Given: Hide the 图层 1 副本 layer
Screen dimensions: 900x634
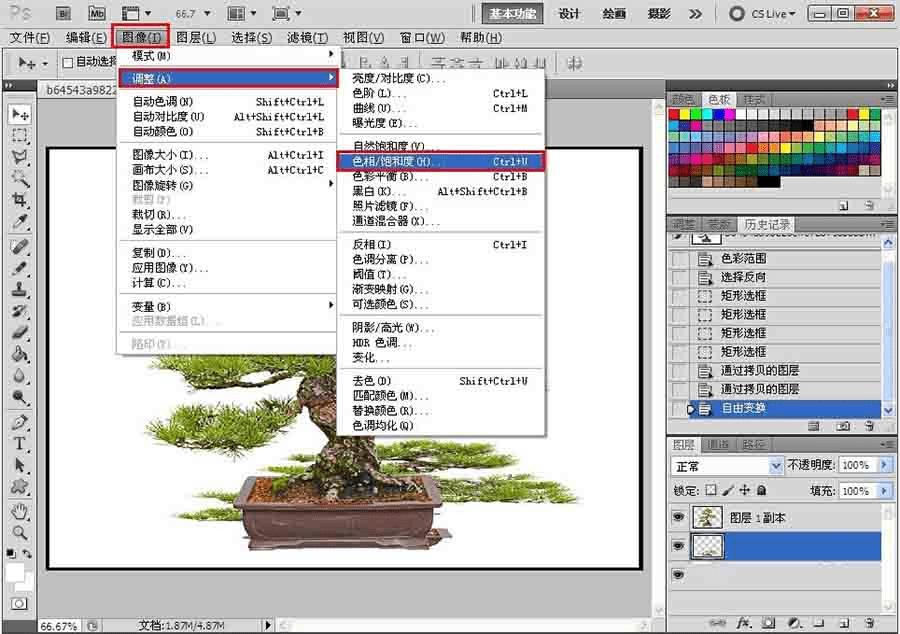Looking at the screenshot, I should click(x=679, y=517).
